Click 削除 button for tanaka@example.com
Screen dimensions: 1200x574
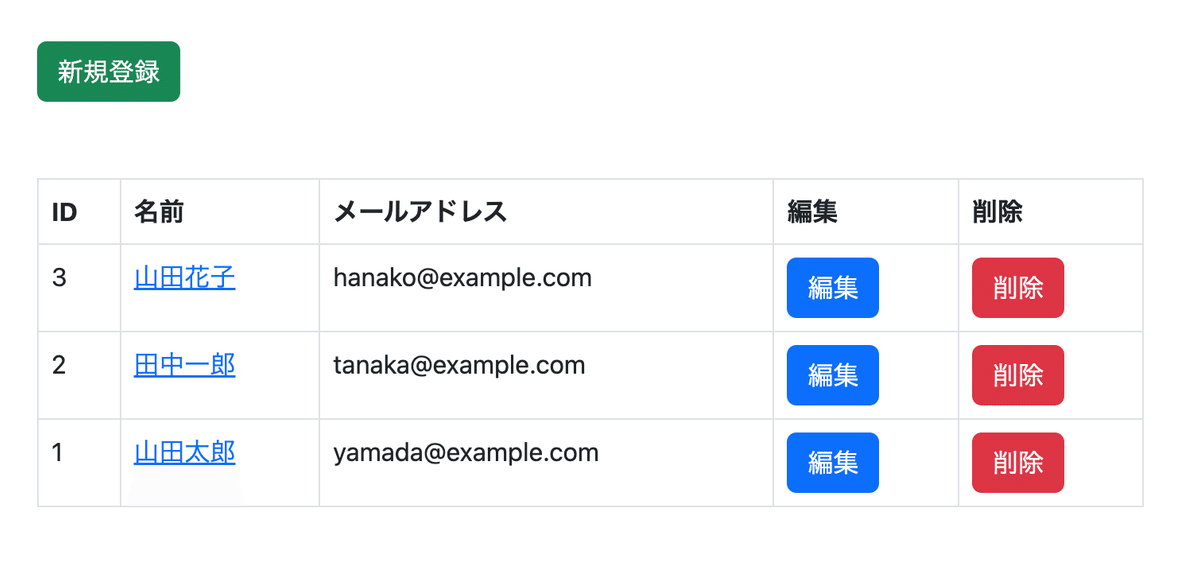coord(1018,375)
